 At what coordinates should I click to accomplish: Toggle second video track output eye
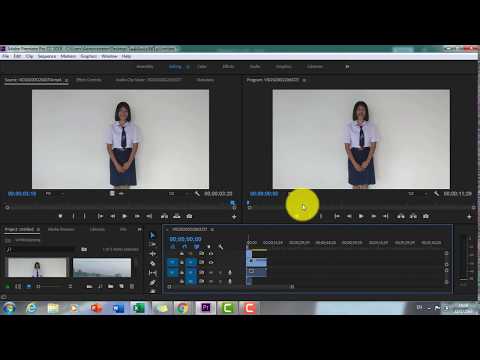(211, 263)
